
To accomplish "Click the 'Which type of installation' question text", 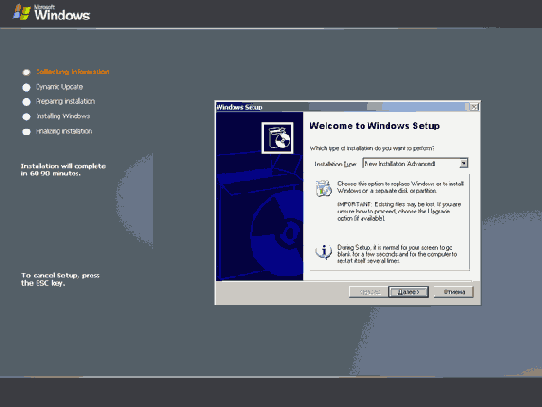I will 372,148.
